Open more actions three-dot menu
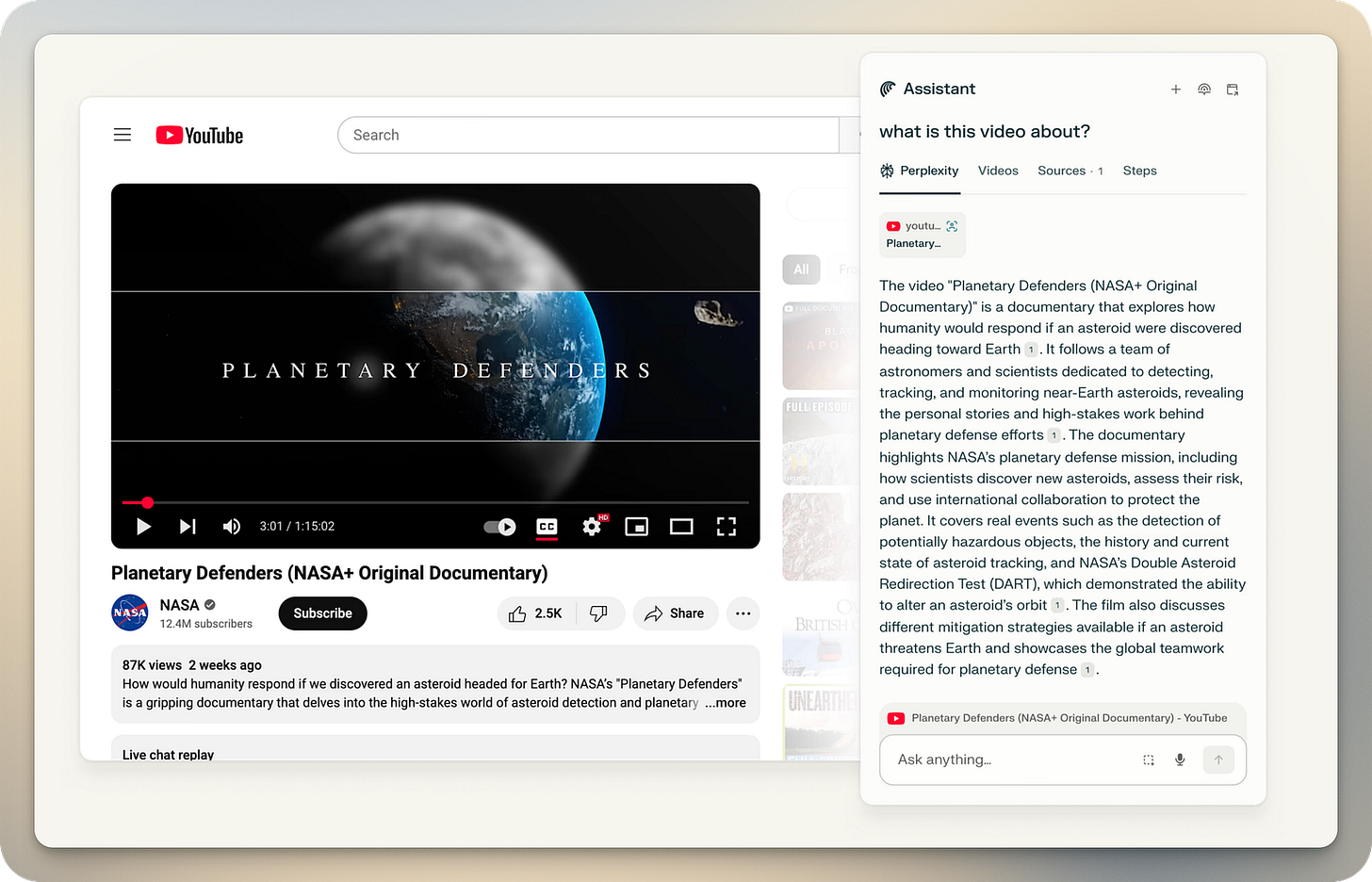The image size is (1372, 882). click(x=743, y=613)
